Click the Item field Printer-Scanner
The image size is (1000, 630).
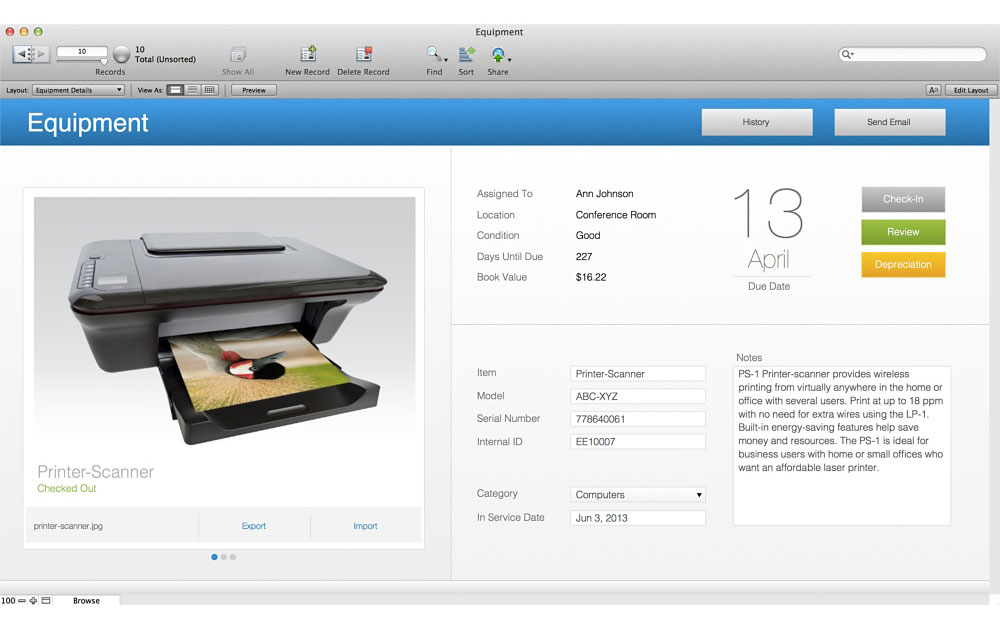638,374
